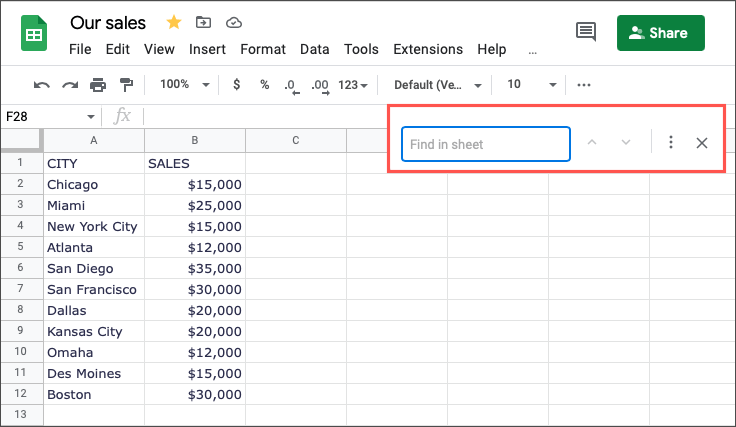Viewport: 736px width, 427px height.
Task: Open the Data menu
Action: coord(315,49)
